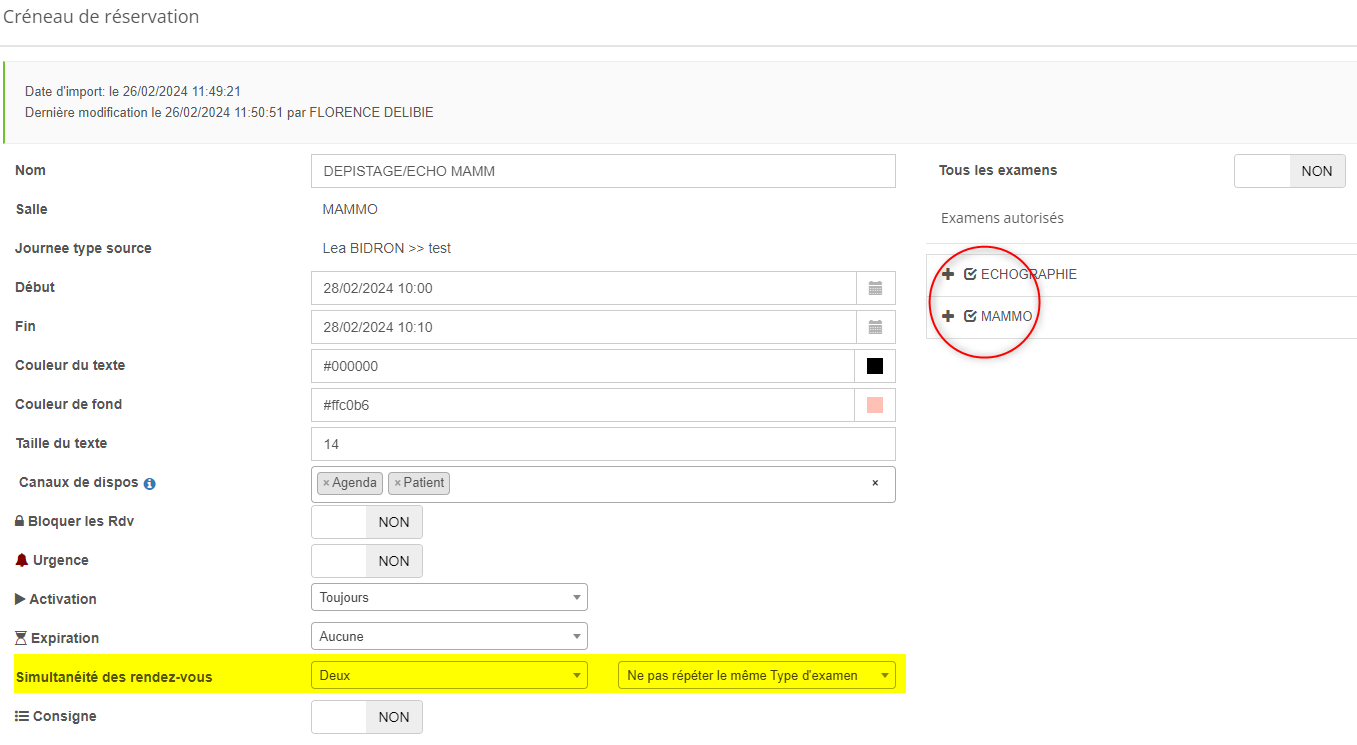Click the info icon beside Canaux de dispos
Screen dimensions: 1357x745
(149, 484)
